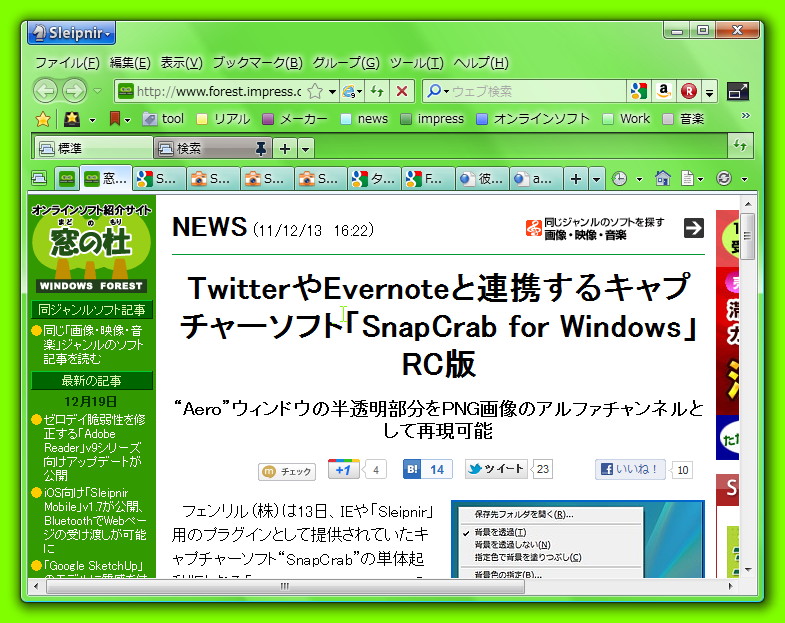Stop loading with the red X icon
This screenshot has width=785, height=623.
click(x=402, y=91)
